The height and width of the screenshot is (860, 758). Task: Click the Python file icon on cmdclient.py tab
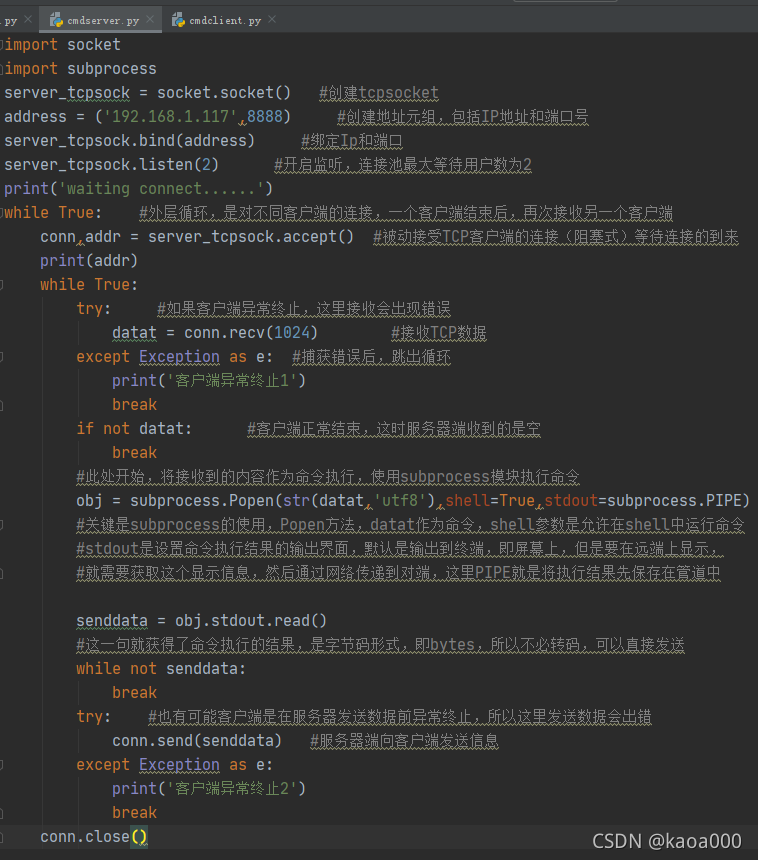tap(178, 20)
